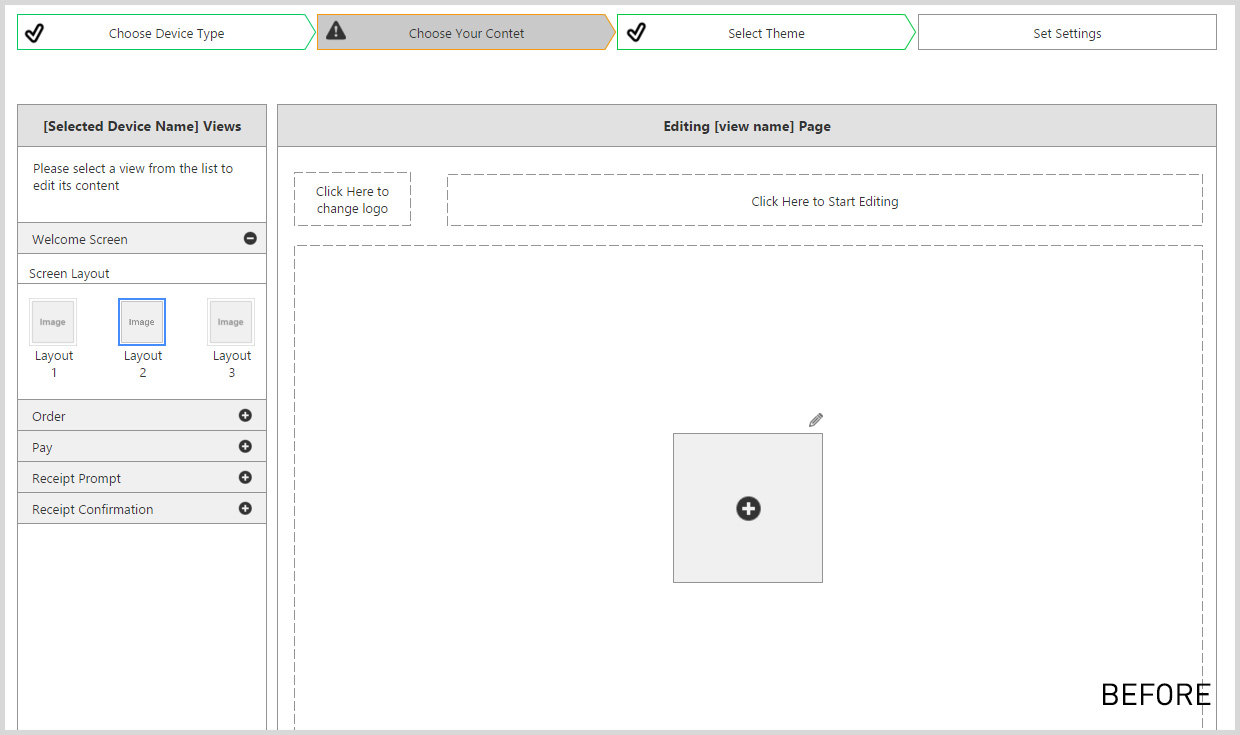Image resolution: width=1240 pixels, height=735 pixels.
Task: Expand the Order section plus icon
Action: [245, 416]
